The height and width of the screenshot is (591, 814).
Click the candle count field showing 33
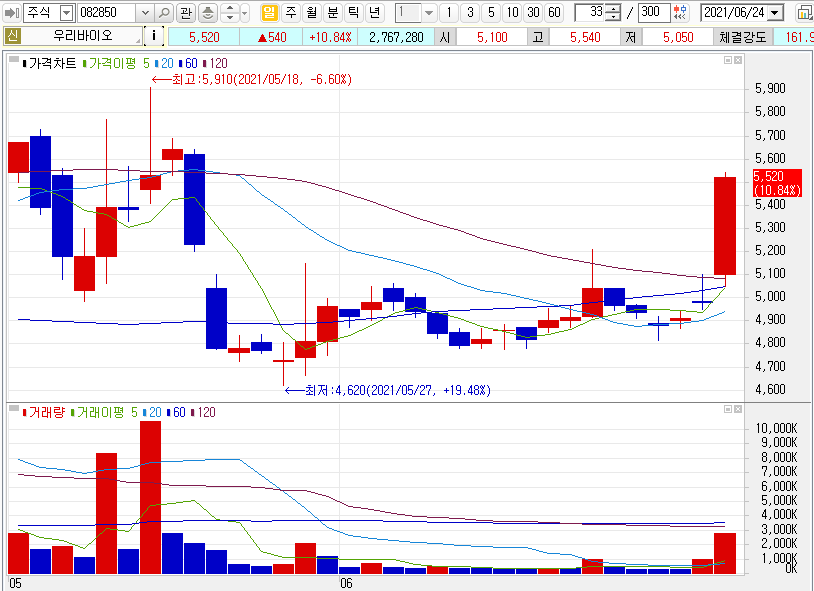590,12
